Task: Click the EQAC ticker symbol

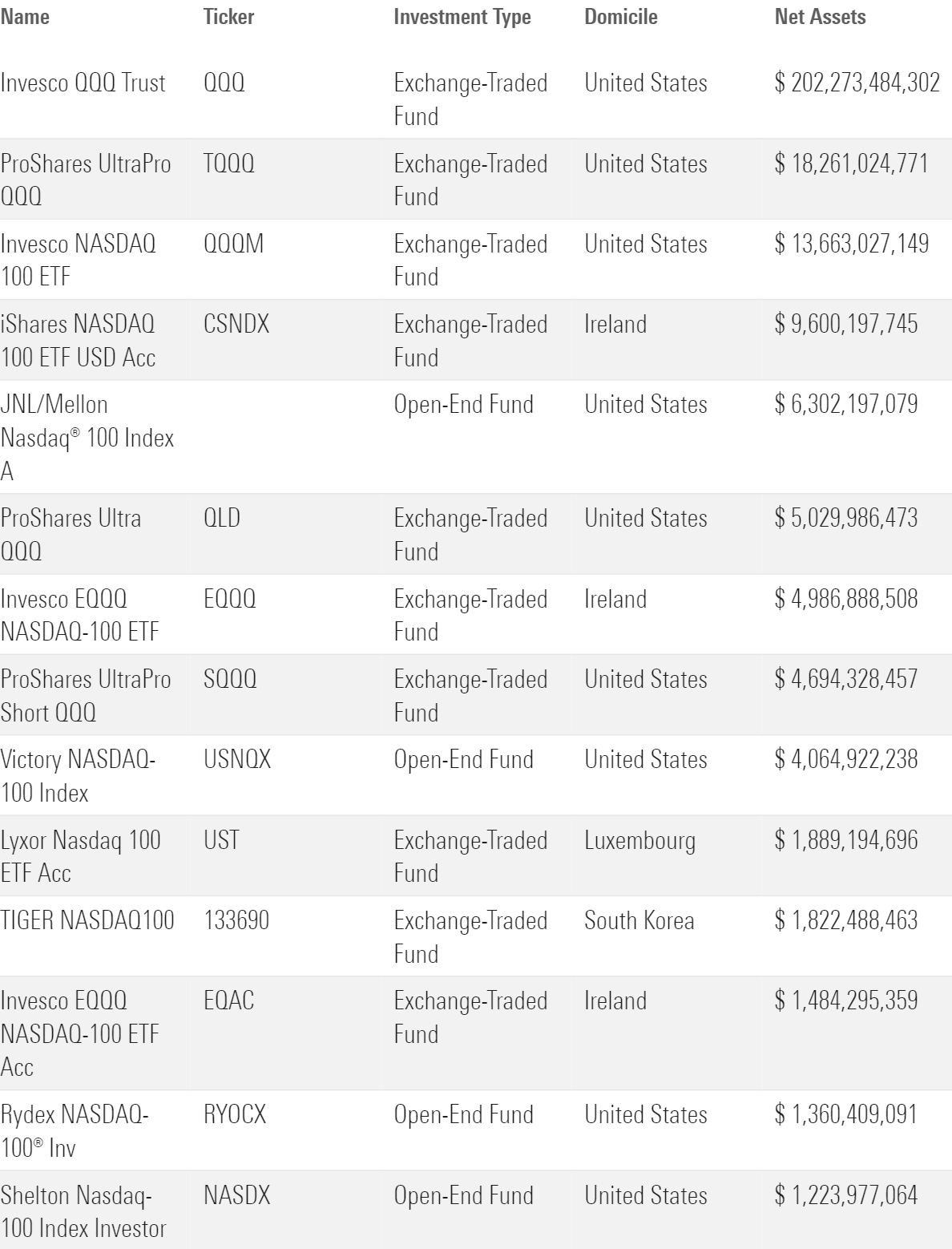Action: [x=228, y=1000]
